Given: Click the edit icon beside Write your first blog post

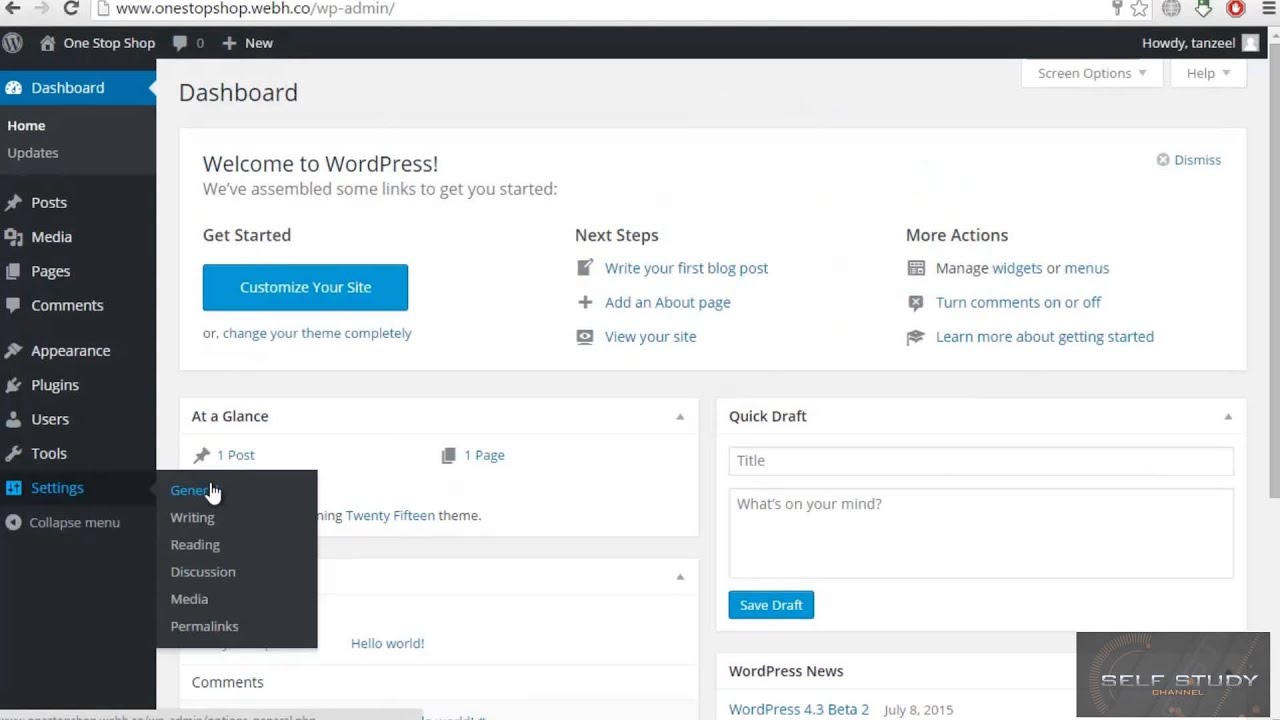Looking at the screenshot, I should (x=585, y=268).
